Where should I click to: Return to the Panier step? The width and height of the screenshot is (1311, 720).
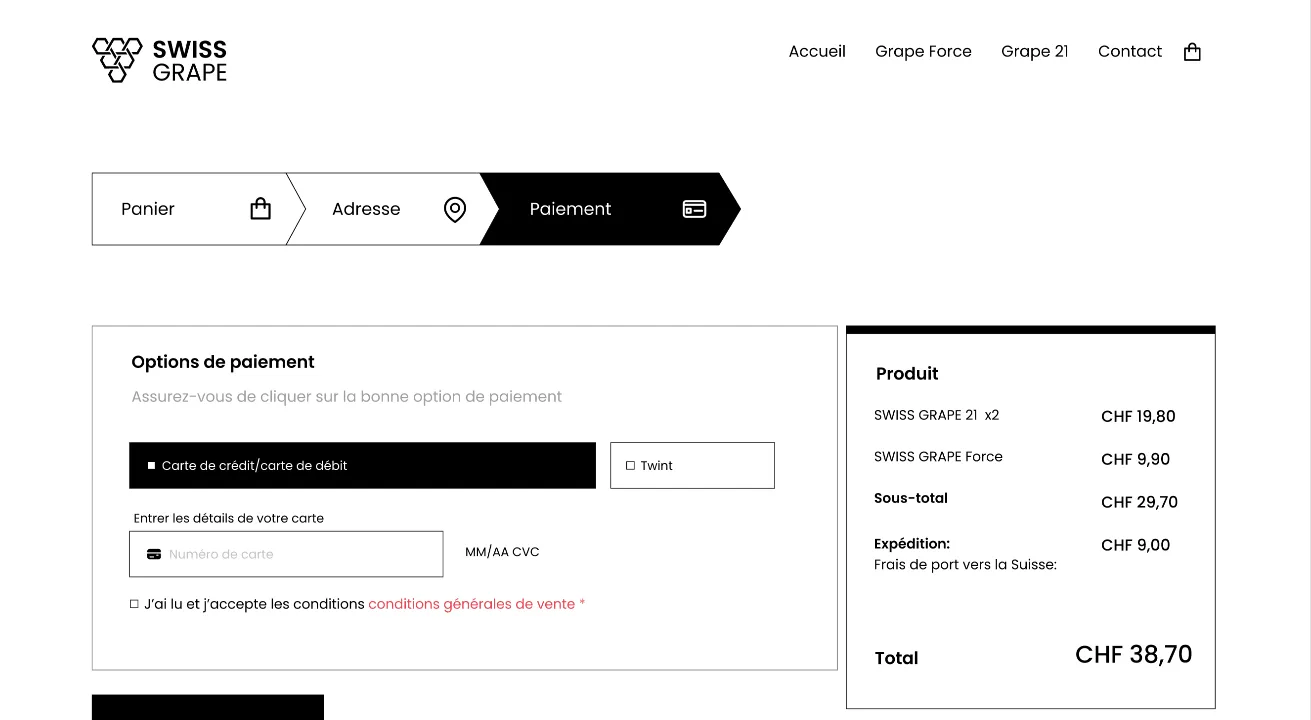[x=148, y=209]
